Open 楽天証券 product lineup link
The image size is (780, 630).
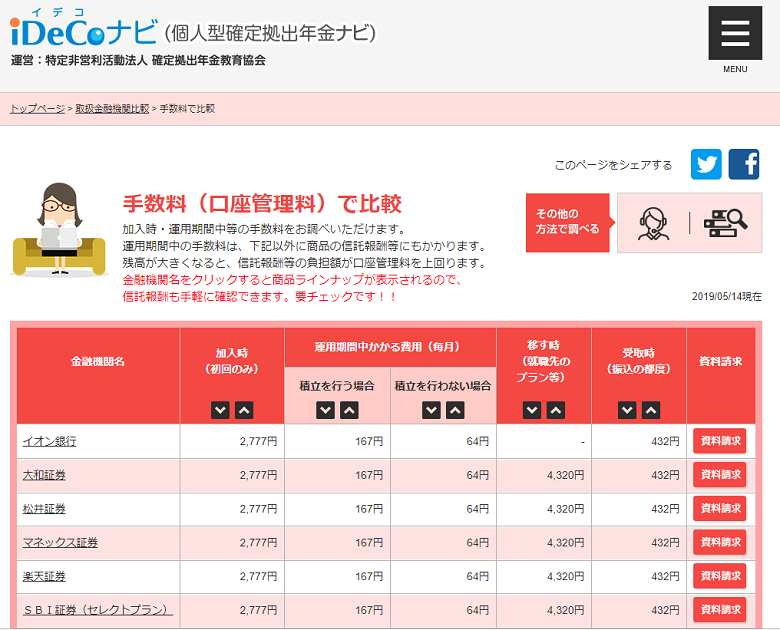[x=44, y=576]
